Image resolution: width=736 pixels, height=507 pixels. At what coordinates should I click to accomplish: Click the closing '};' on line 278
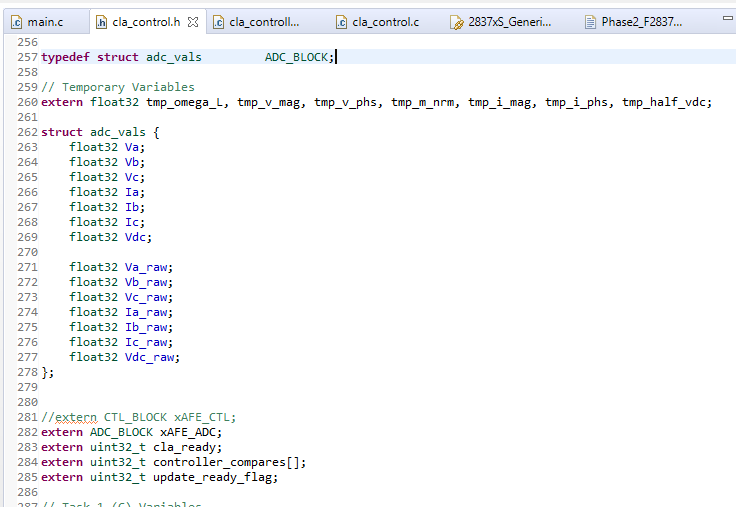click(x=48, y=373)
